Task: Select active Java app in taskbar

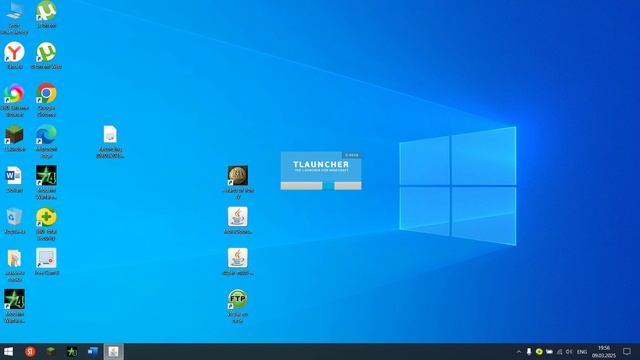Action: click(113, 351)
